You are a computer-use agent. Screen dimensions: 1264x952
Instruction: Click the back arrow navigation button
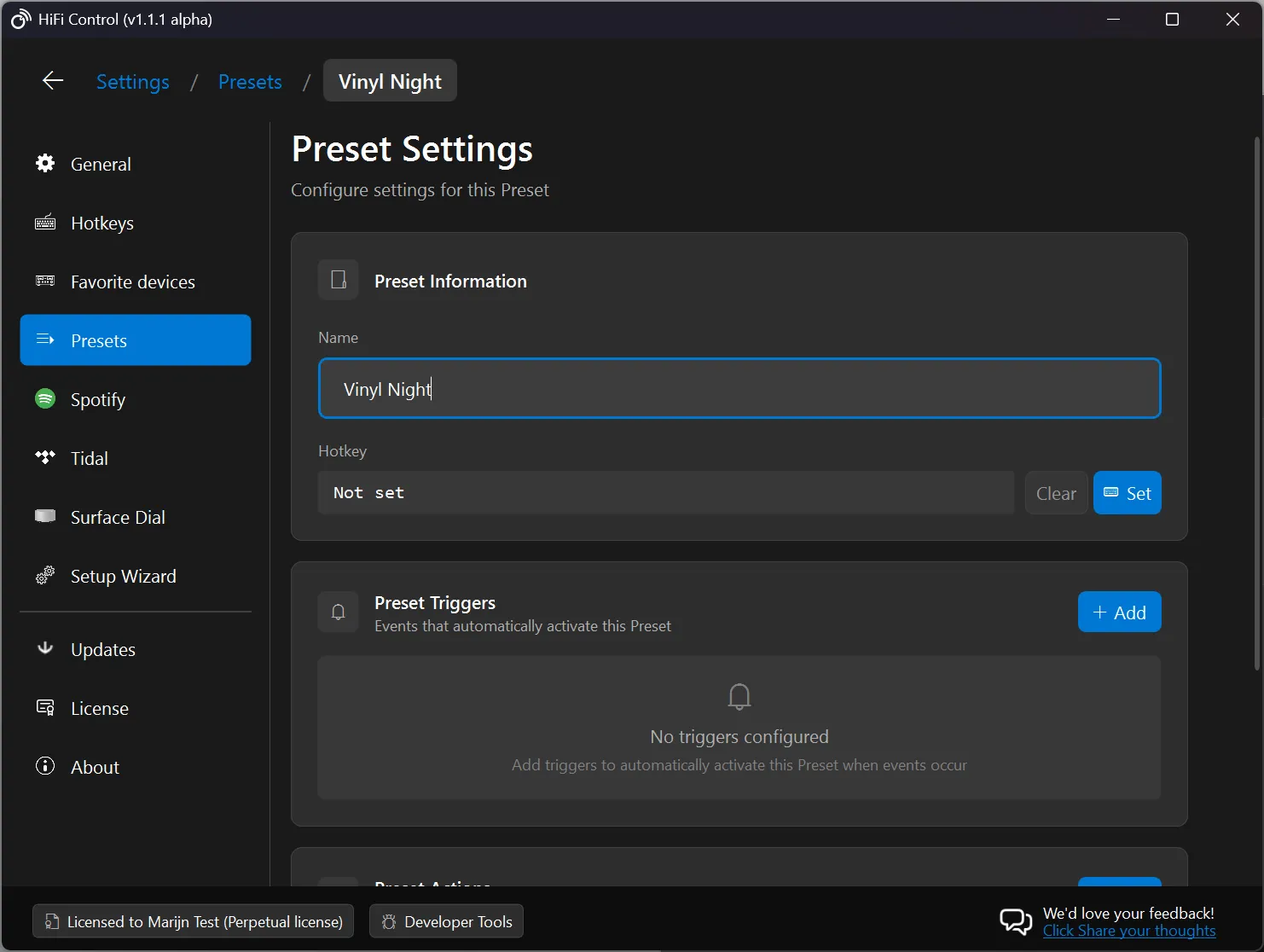[x=52, y=80]
